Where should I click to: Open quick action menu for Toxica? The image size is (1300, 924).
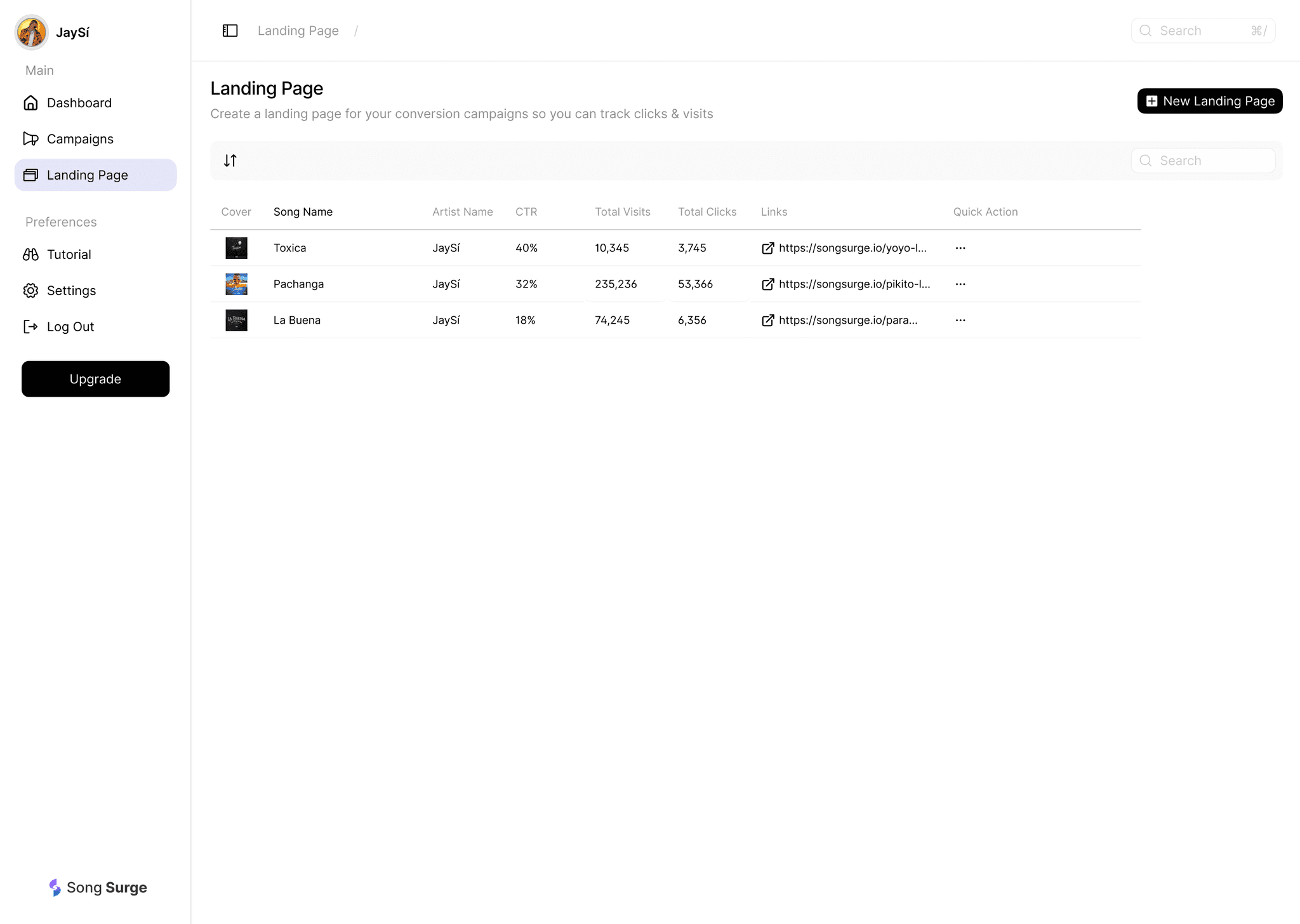960,248
